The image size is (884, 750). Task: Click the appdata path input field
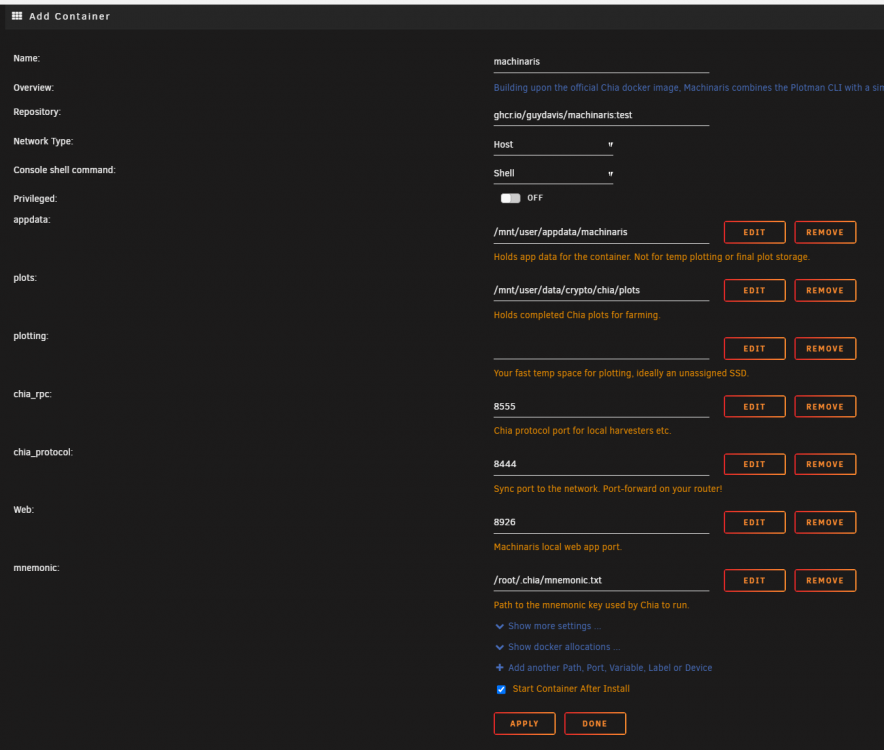pyautogui.click(x=601, y=232)
